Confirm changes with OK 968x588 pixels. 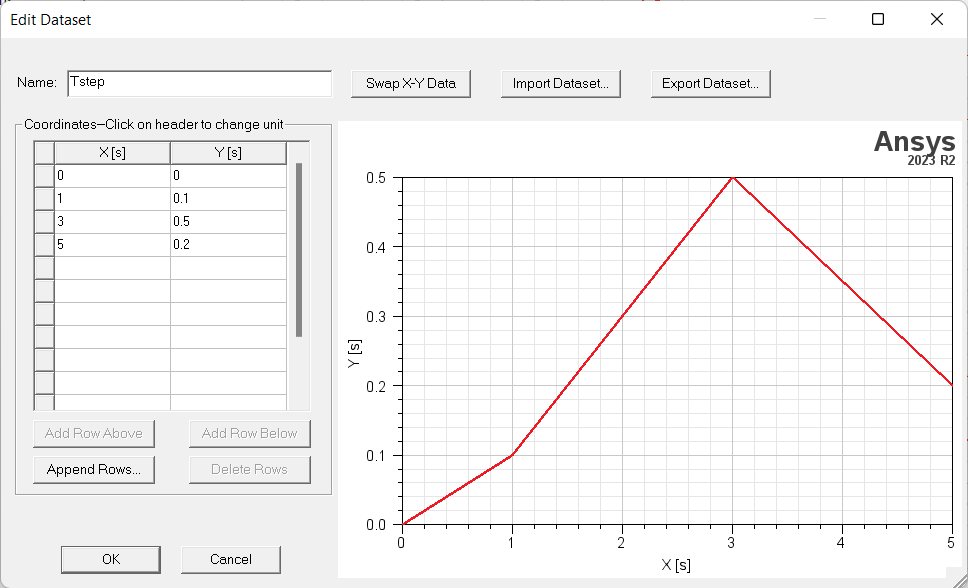110,559
